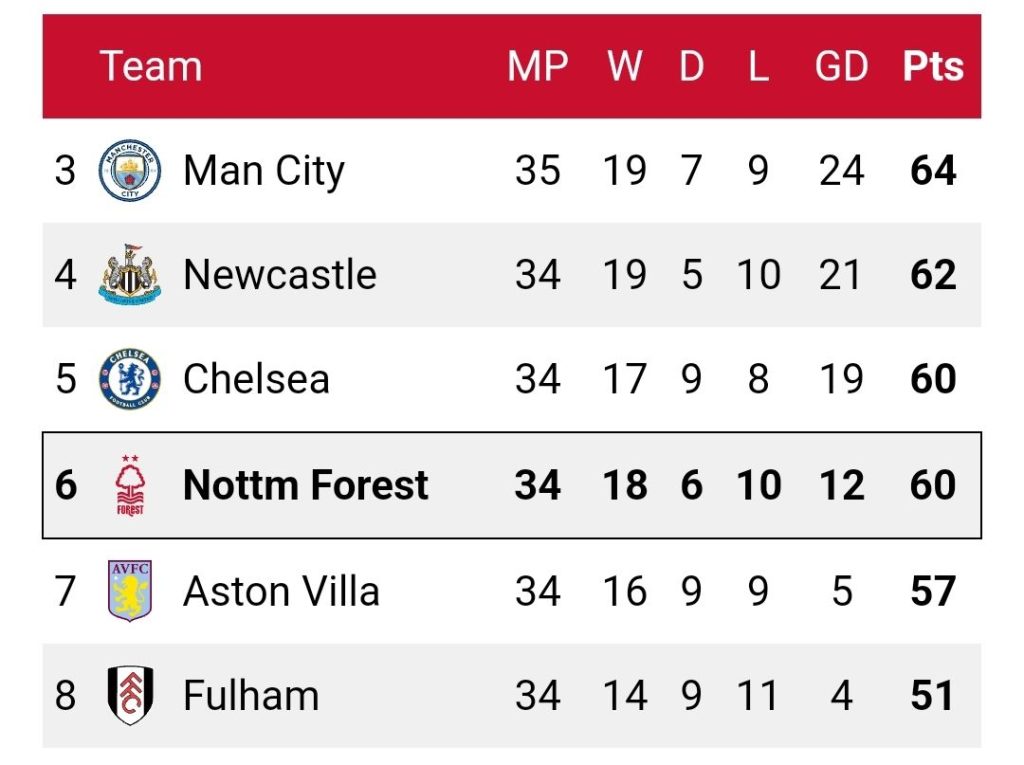Image resolution: width=1024 pixels, height=765 pixels.
Task: Click the Team column header
Action: 151,67
